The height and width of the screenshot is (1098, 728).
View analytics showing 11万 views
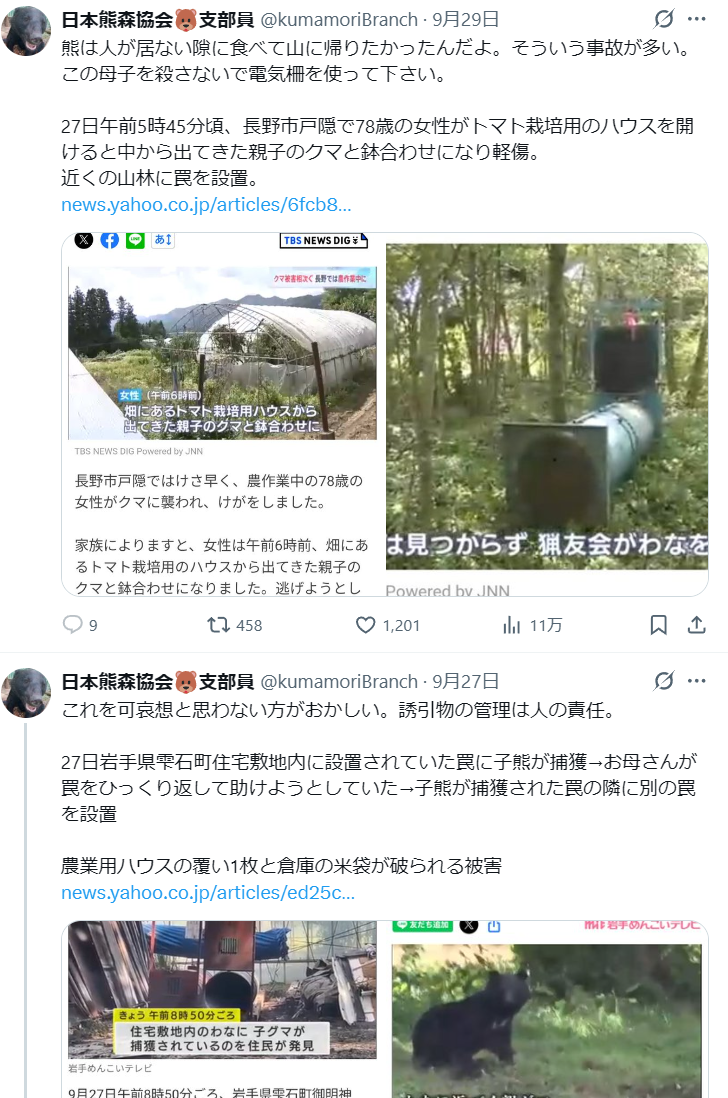click(x=512, y=625)
